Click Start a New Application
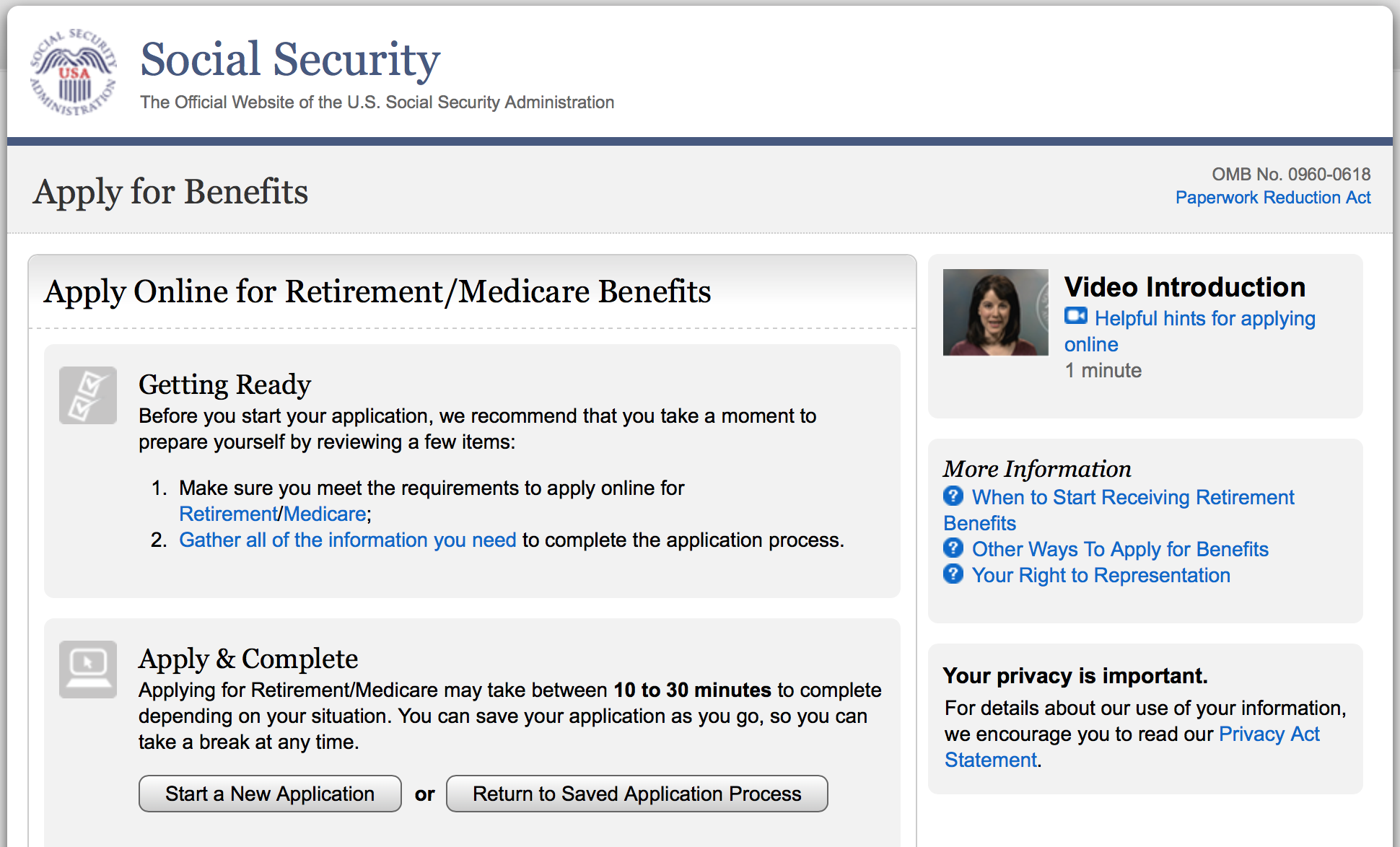This screenshot has width=1400, height=847. pyautogui.click(x=269, y=794)
